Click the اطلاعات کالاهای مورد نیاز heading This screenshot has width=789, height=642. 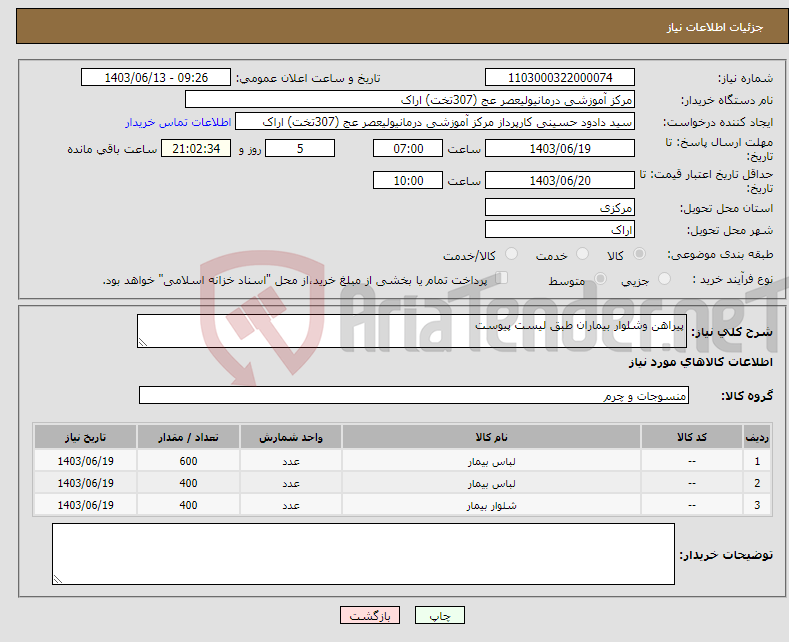point(700,362)
